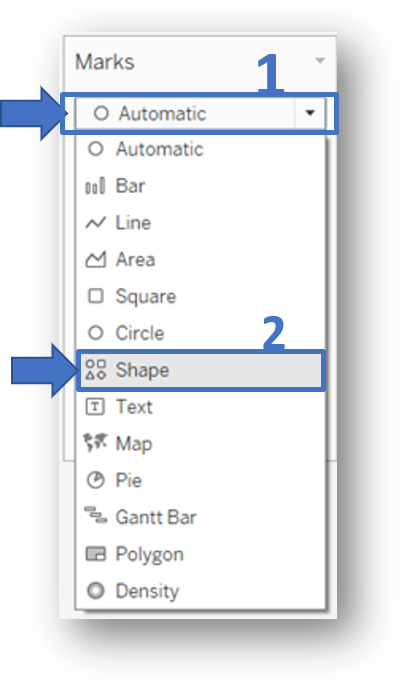Screen dimensions: 402x684
Task: Click the Square mark icon
Action: [95, 296]
